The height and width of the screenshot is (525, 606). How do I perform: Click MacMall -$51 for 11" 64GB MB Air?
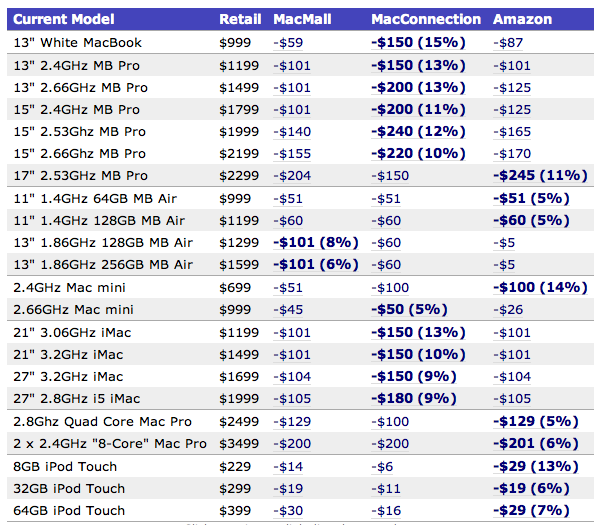(x=288, y=198)
